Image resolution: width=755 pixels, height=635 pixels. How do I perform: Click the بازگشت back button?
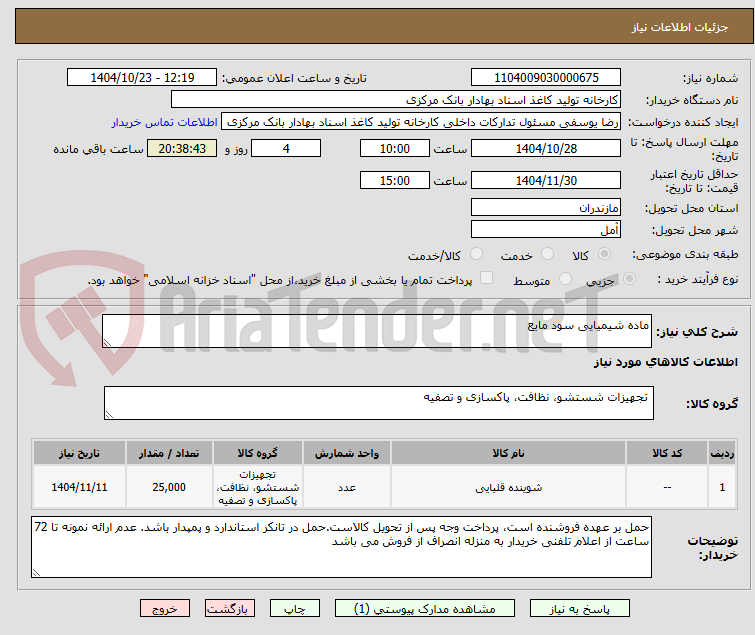pos(230,609)
